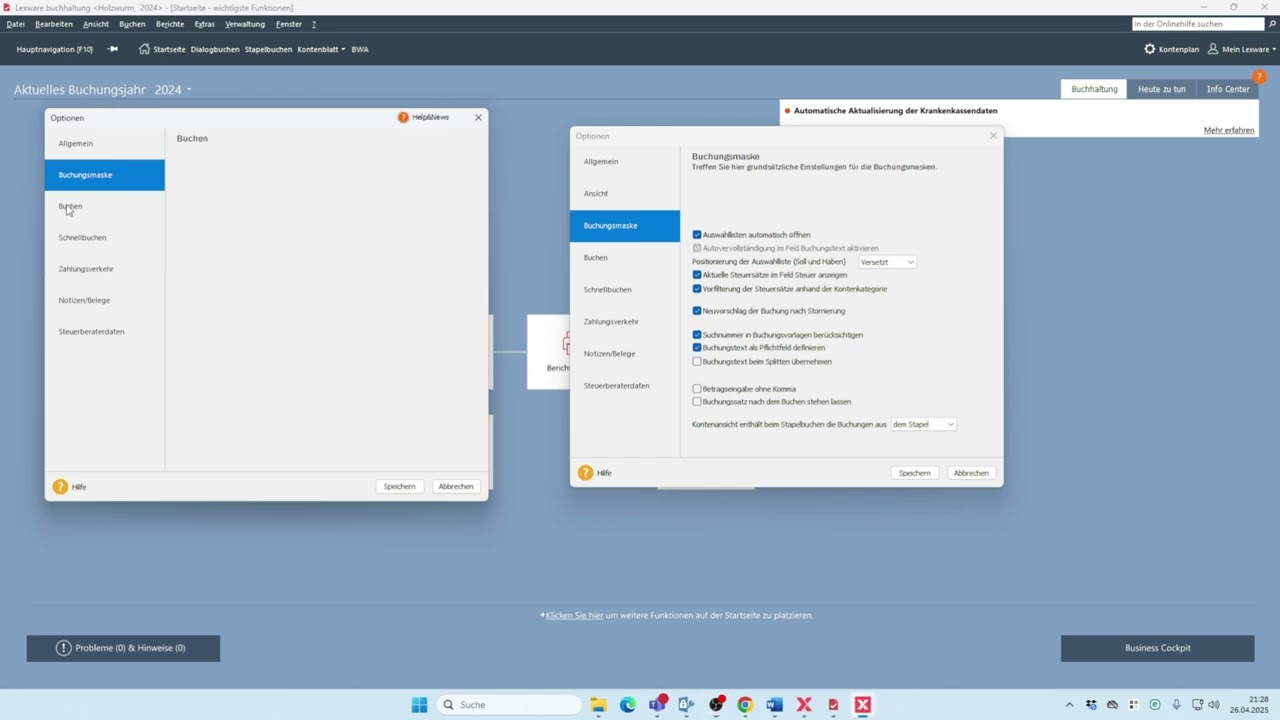Click Abbrechen in the right Optionen dialog
This screenshot has width=1280, height=720.
[x=971, y=473]
